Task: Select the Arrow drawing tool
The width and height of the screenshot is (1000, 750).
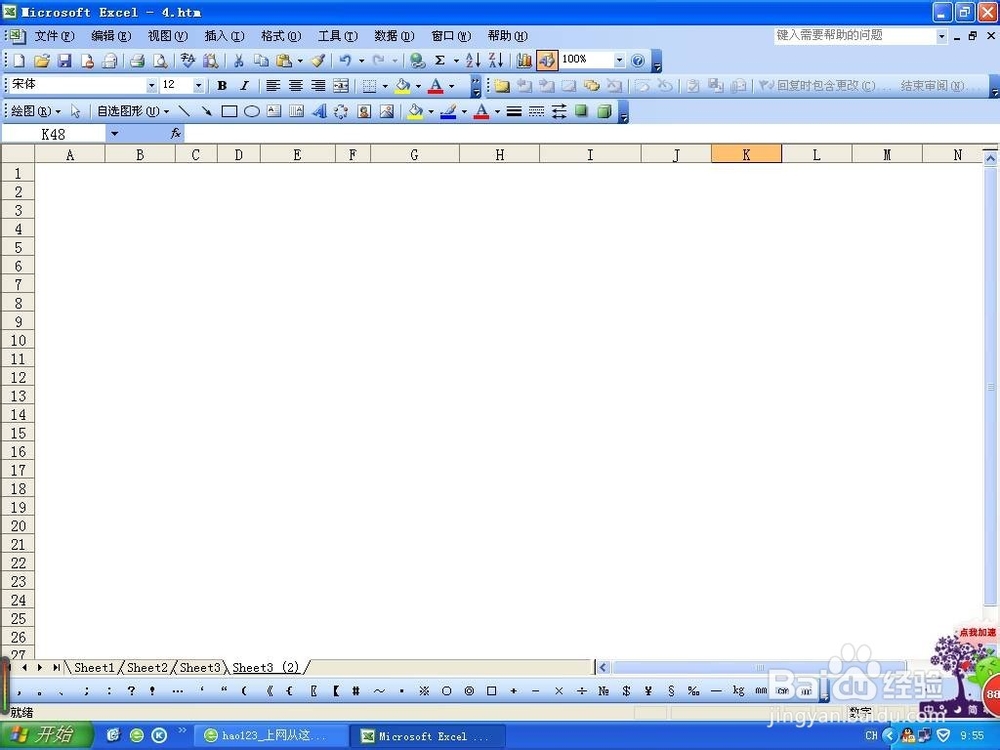Action: point(207,112)
